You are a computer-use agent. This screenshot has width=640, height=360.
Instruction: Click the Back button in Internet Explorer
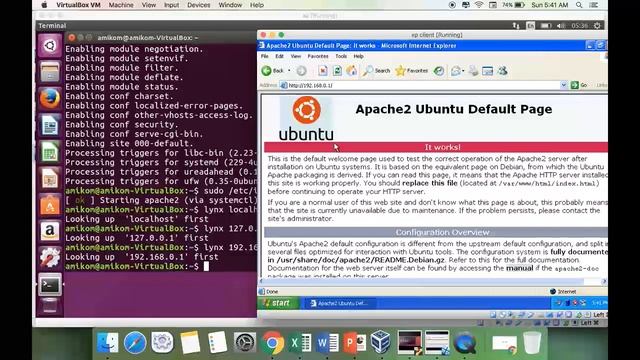pos(273,71)
